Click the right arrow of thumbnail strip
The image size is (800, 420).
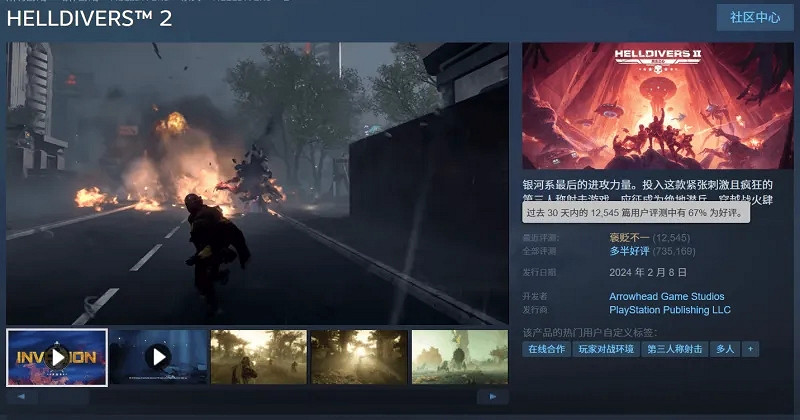click(x=492, y=397)
